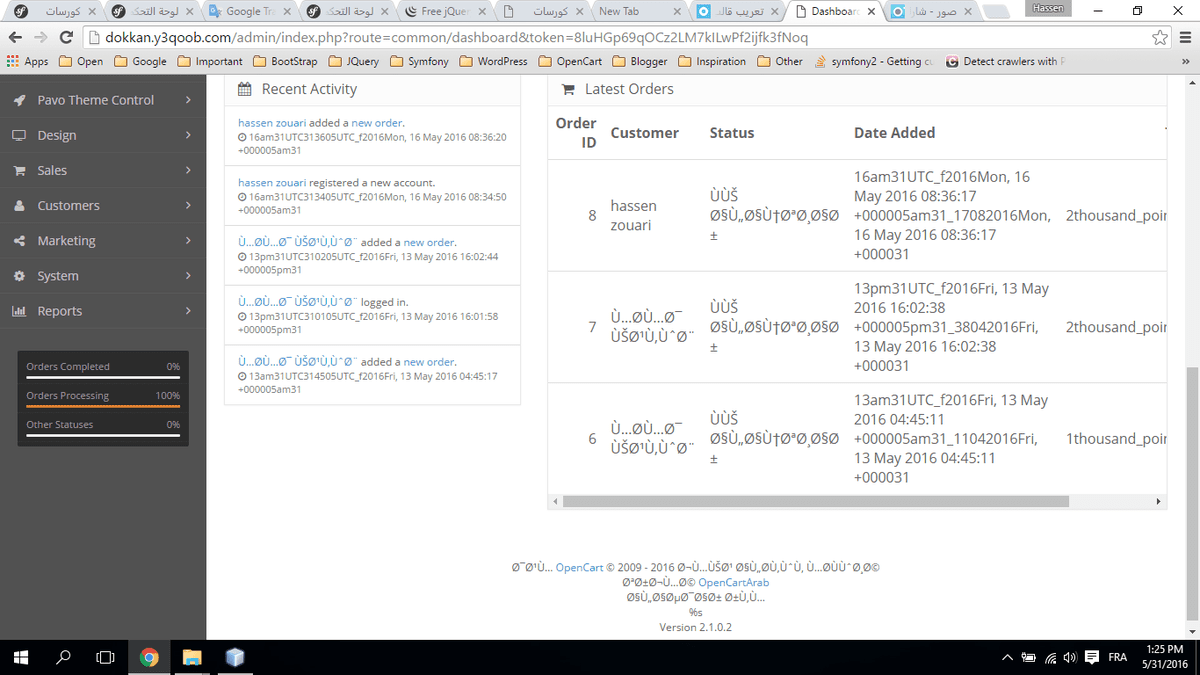Open the OpenCart footer link
Screen dimensions: 1200x675
(x=579, y=567)
